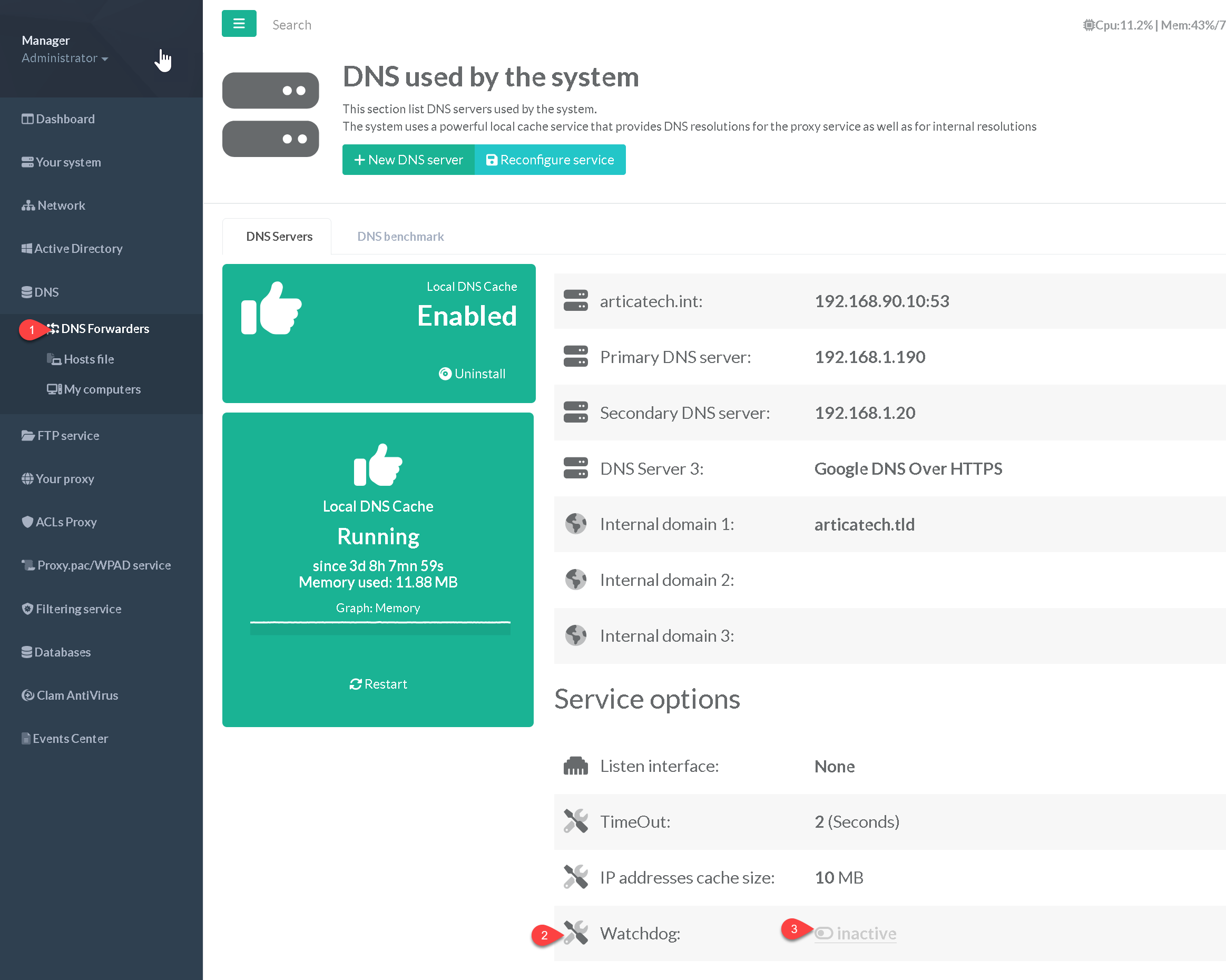Click the hamburger menu toggle button
Viewport: 1226px width, 980px height.
239,24
